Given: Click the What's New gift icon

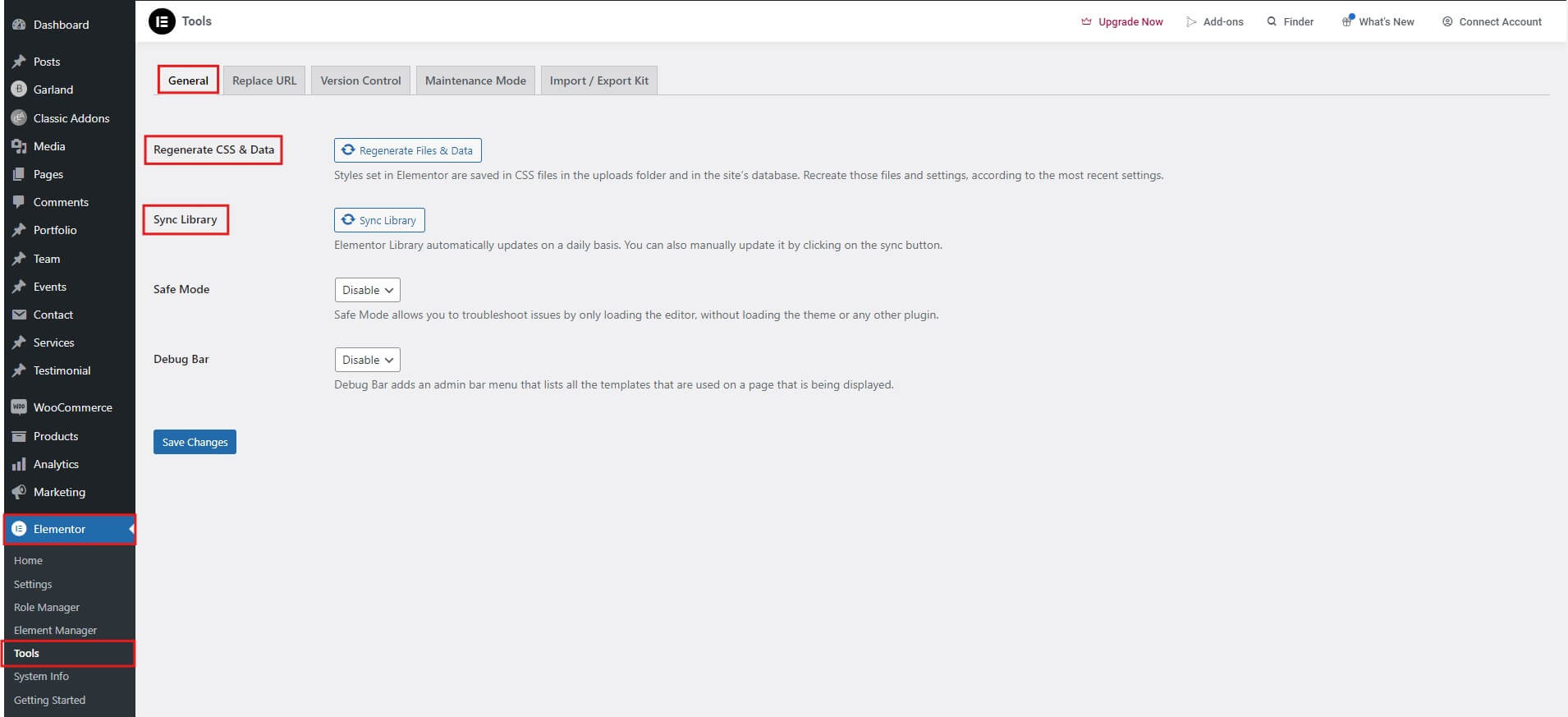Looking at the screenshot, I should [1347, 21].
